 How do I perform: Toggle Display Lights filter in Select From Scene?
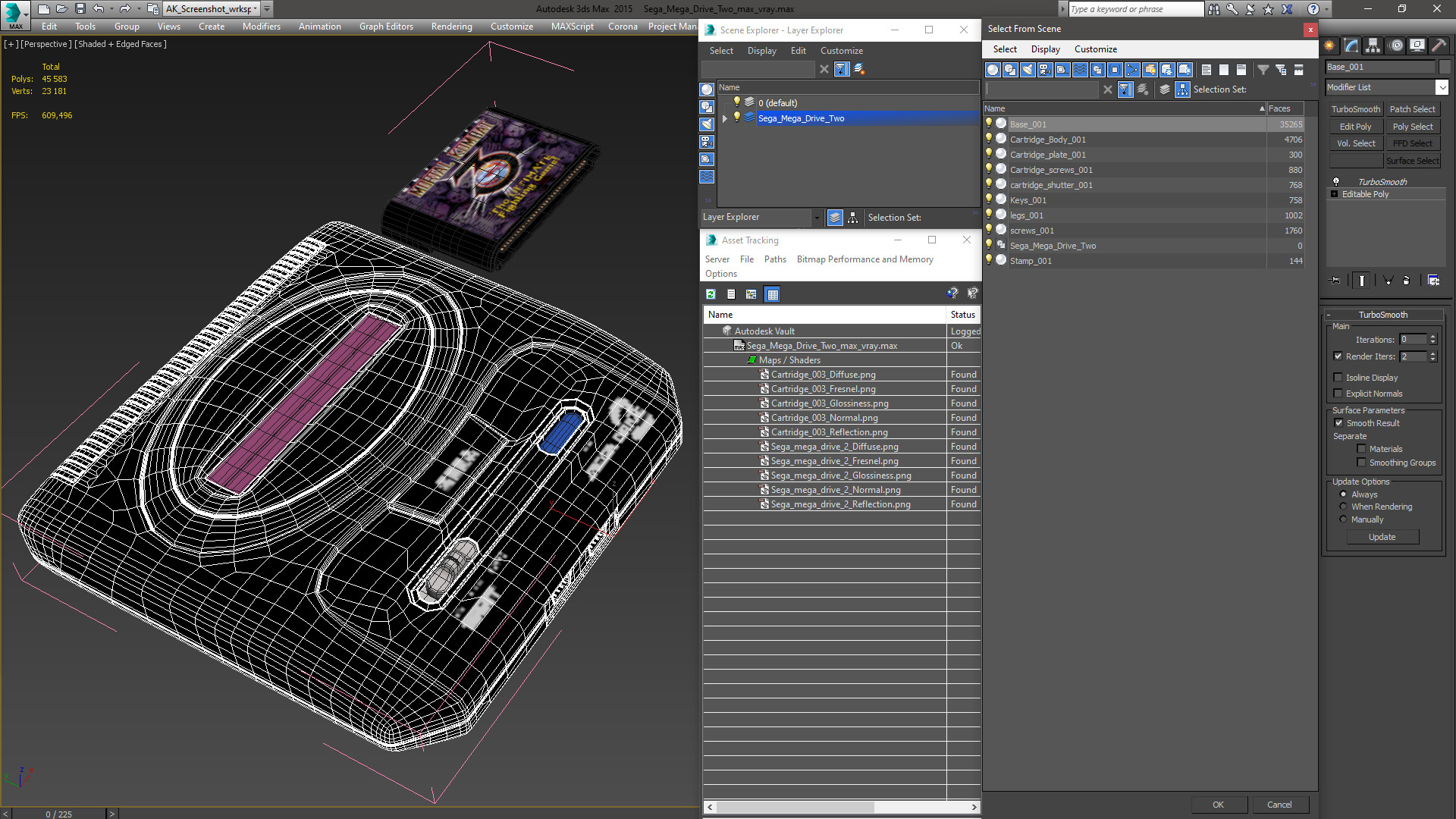[1028, 70]
